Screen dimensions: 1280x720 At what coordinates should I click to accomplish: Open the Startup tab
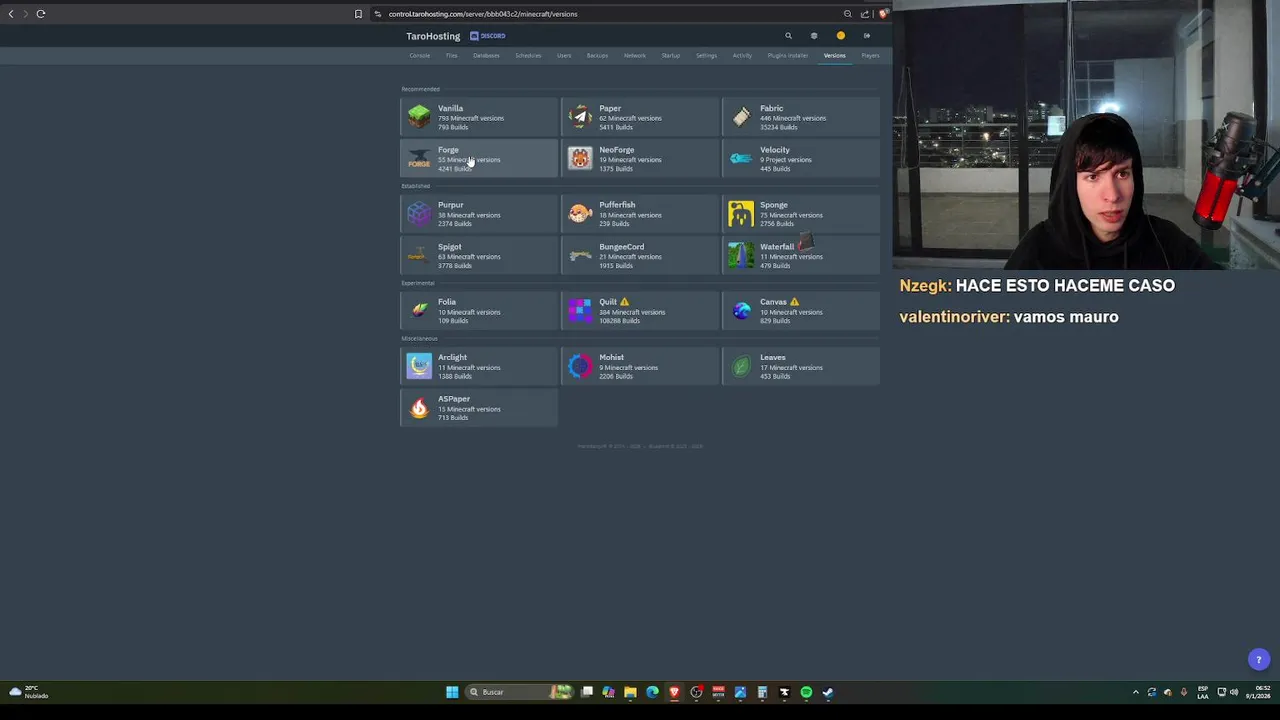pos(671,56)
